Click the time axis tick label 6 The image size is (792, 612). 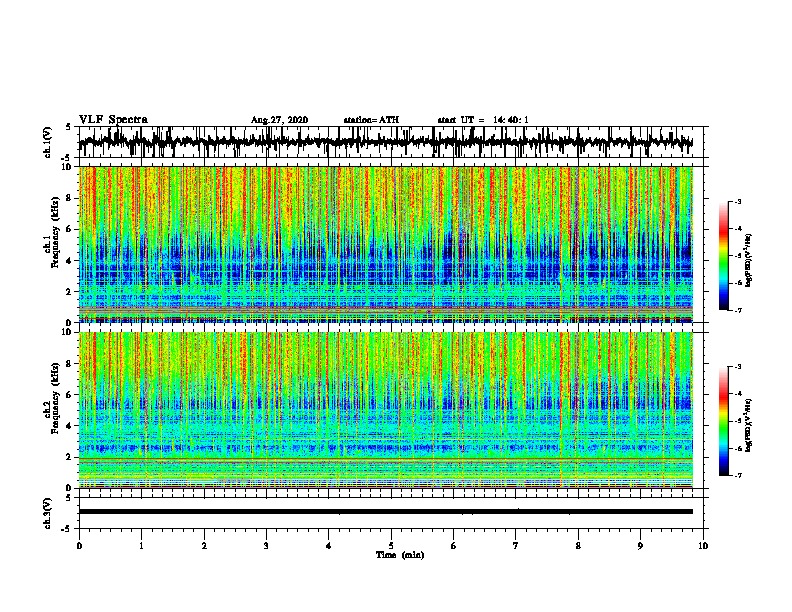tap(454, 546)
